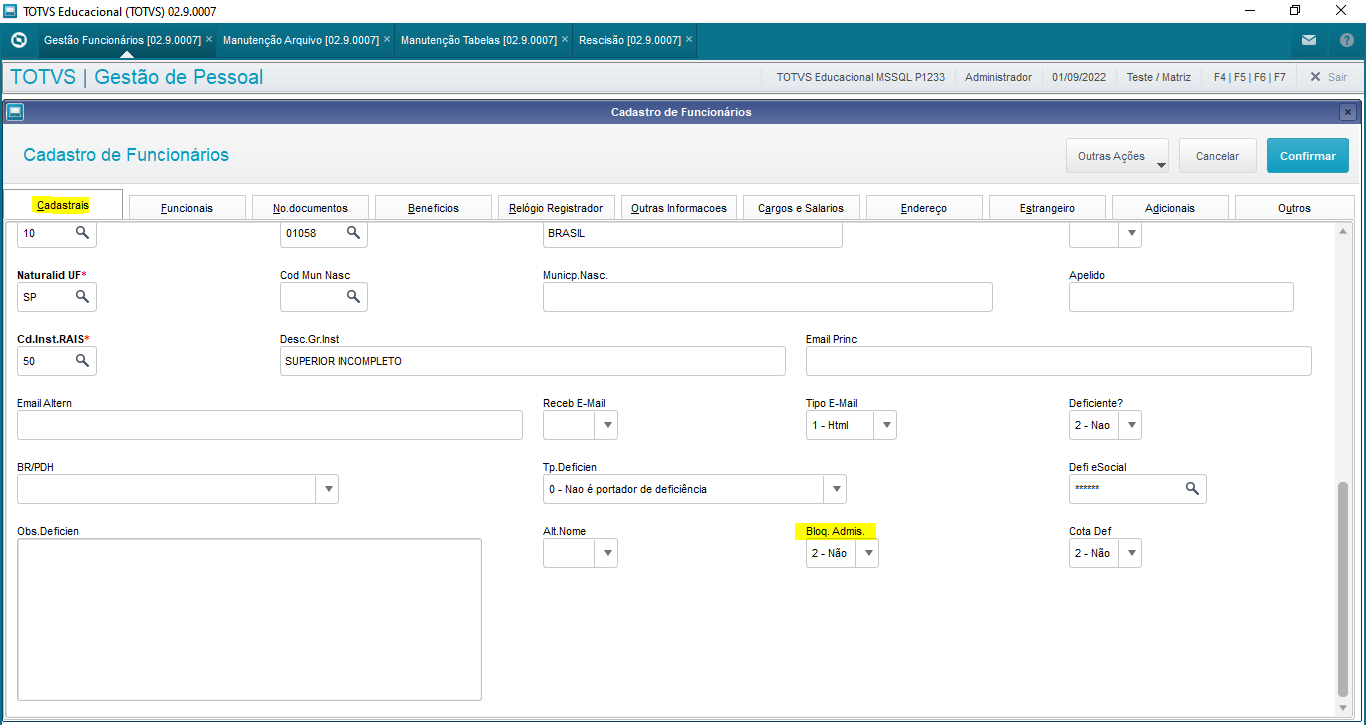The image size is (1366, 725).
Task: Switch to the Funcionais tab
Action: click(x=187, y=208)
